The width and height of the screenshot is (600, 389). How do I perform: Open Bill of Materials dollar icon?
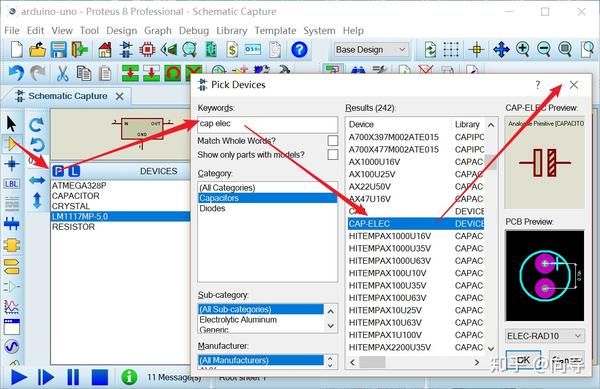(232, 50)
